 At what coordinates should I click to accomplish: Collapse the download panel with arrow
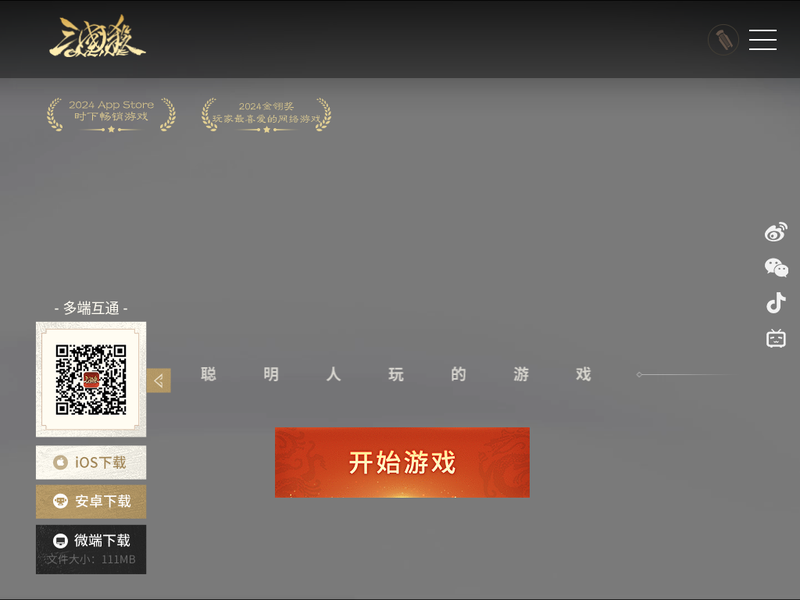click(158, 381)
